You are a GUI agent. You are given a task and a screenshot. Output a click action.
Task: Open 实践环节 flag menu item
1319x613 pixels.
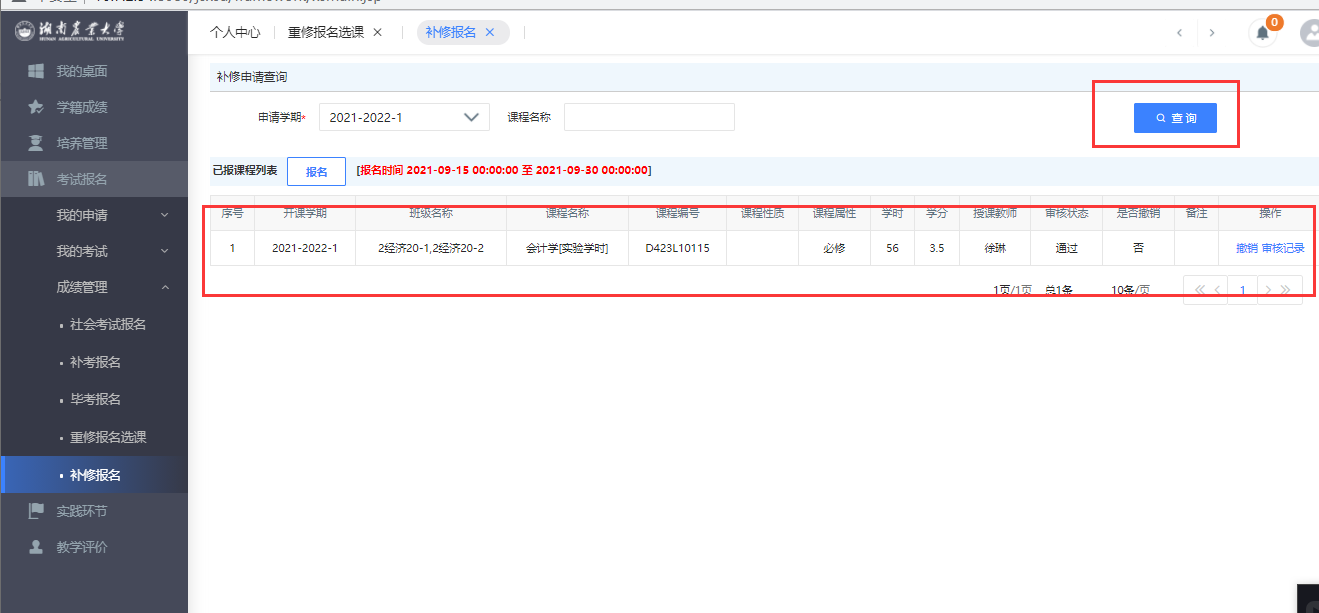pos(81,511)
